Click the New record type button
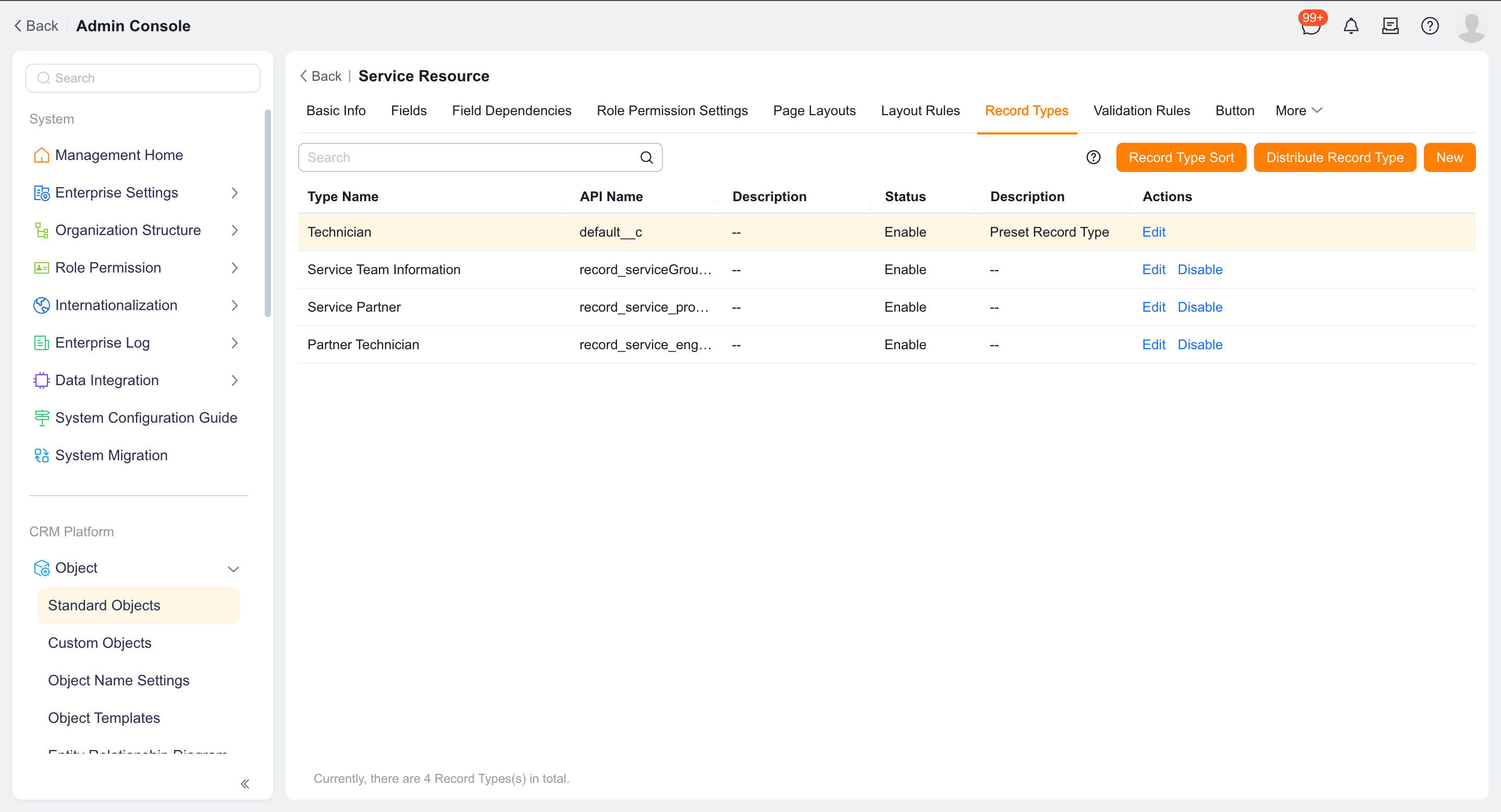The width and height of the screenshot is (1501, 812). [1449, 157]
